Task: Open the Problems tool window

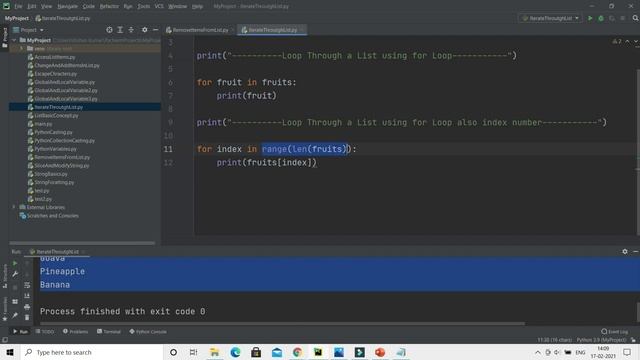Action: tap(76, 331)
